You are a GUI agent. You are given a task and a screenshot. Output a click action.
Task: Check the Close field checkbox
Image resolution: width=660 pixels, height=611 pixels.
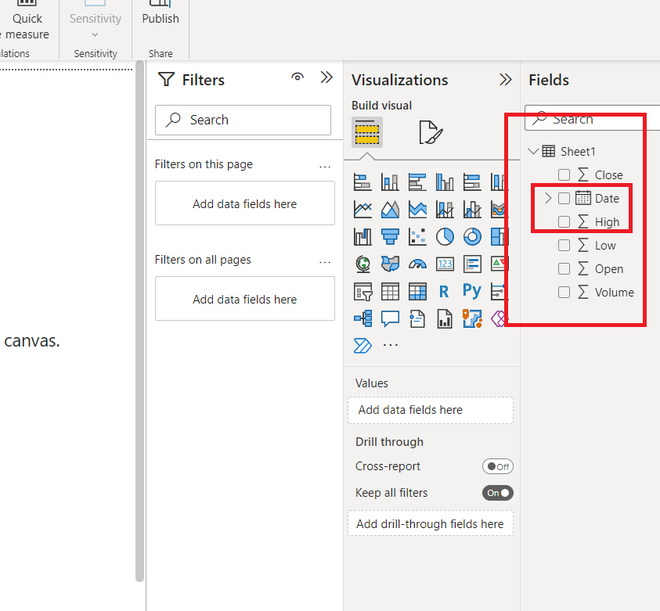[x=564, y=175]
